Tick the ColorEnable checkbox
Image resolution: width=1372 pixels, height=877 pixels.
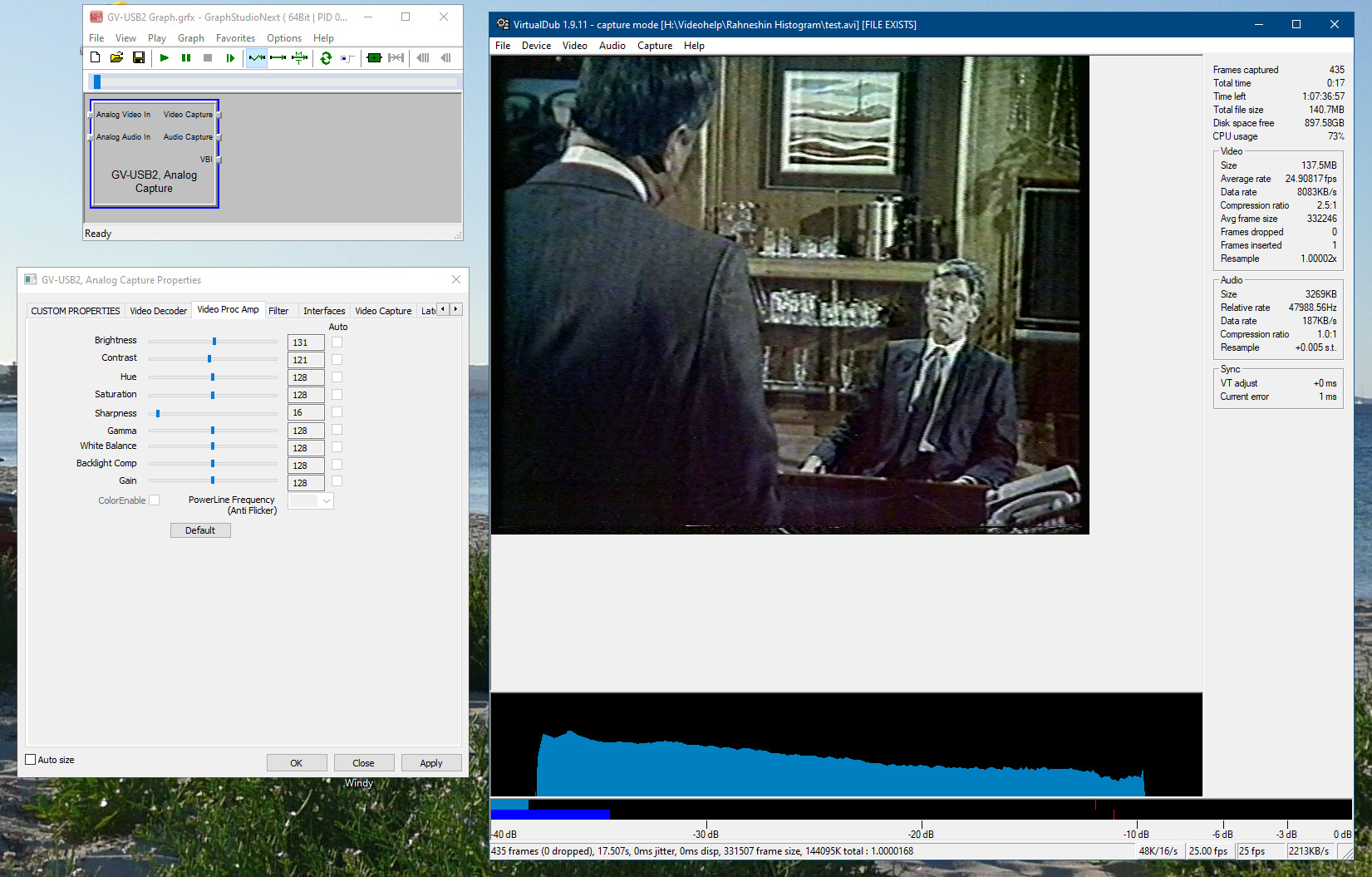(154, 500)
